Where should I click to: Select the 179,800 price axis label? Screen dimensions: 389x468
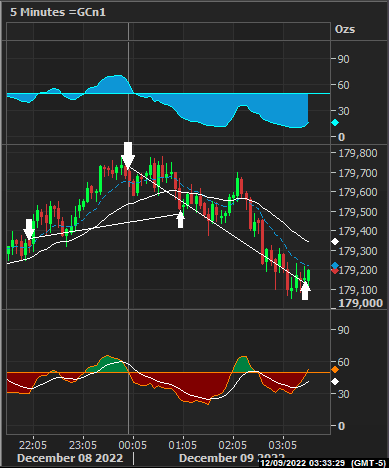click(x=358, y=153)
